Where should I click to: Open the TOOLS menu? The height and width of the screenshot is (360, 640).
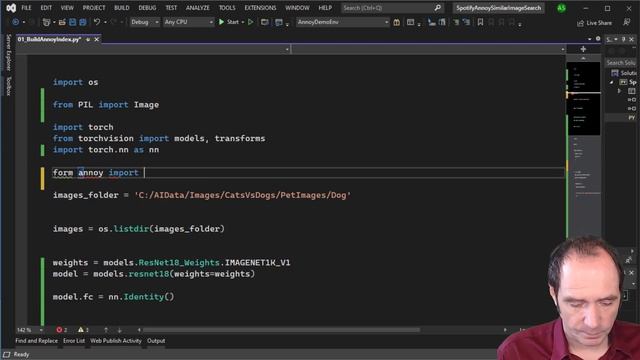[227, 8]
